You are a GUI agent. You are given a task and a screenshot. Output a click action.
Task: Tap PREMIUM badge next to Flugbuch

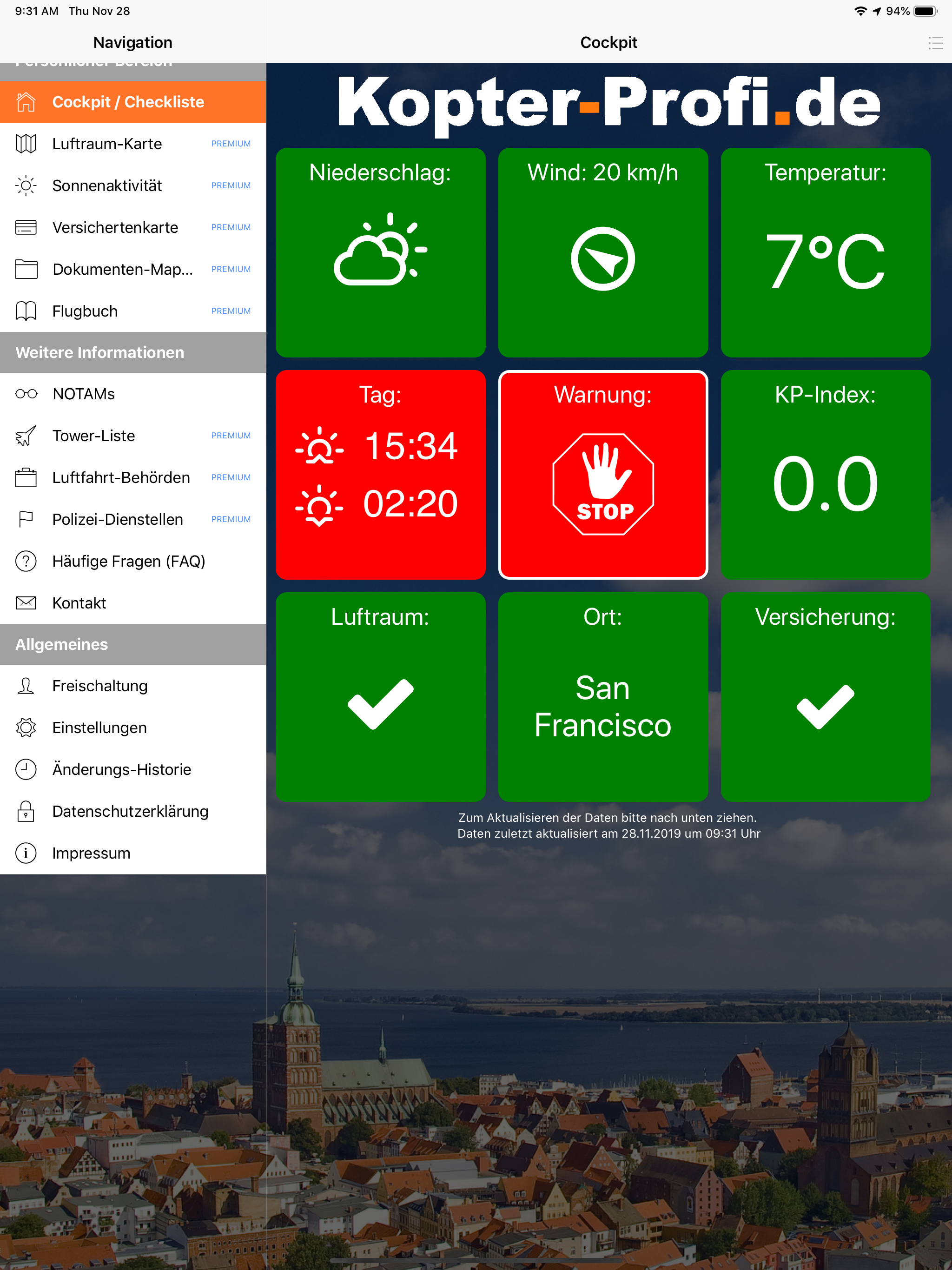pyautogui.click(x=231, y=311)
